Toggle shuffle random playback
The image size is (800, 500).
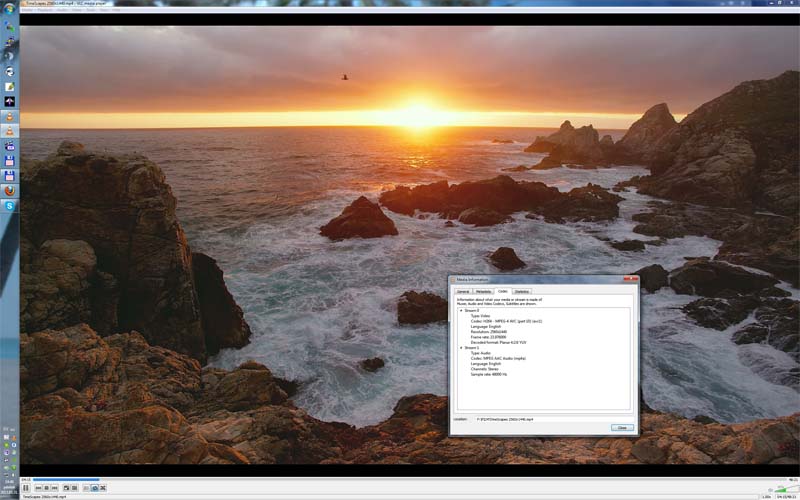click(104, 488)
